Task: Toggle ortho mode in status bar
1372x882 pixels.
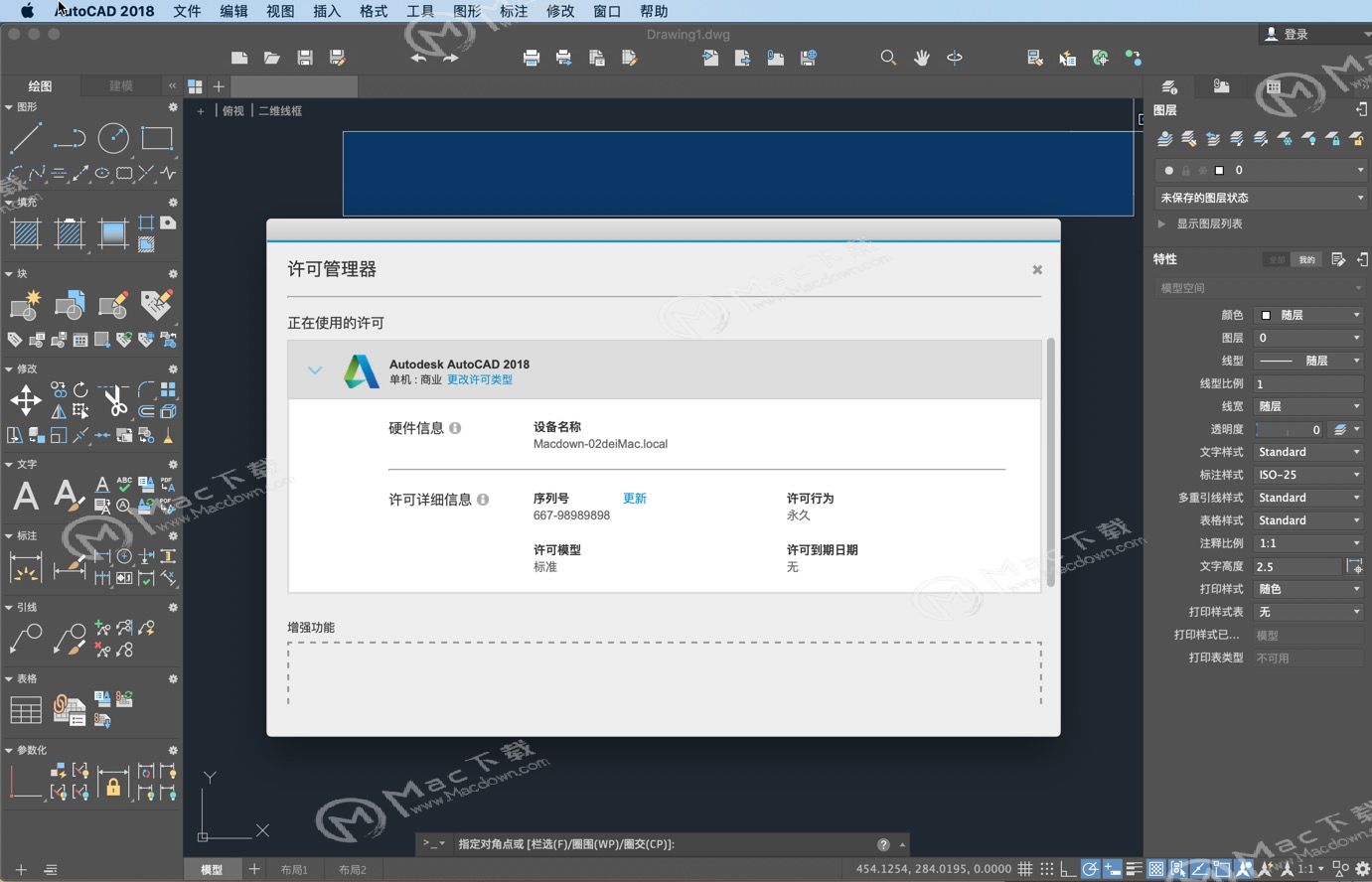Action: 1068,869
